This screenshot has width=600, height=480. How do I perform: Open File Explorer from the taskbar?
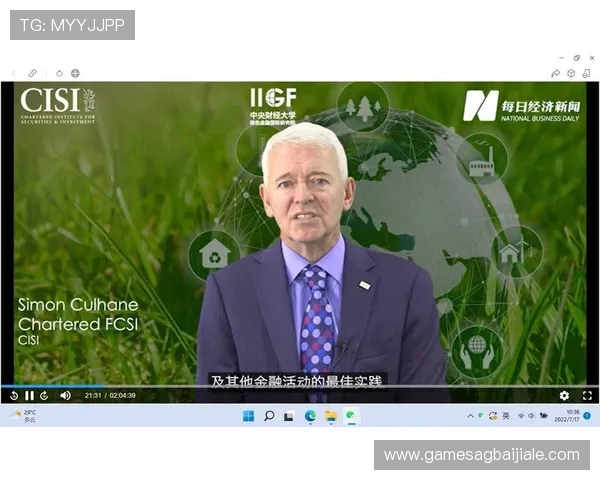(330, 416)
